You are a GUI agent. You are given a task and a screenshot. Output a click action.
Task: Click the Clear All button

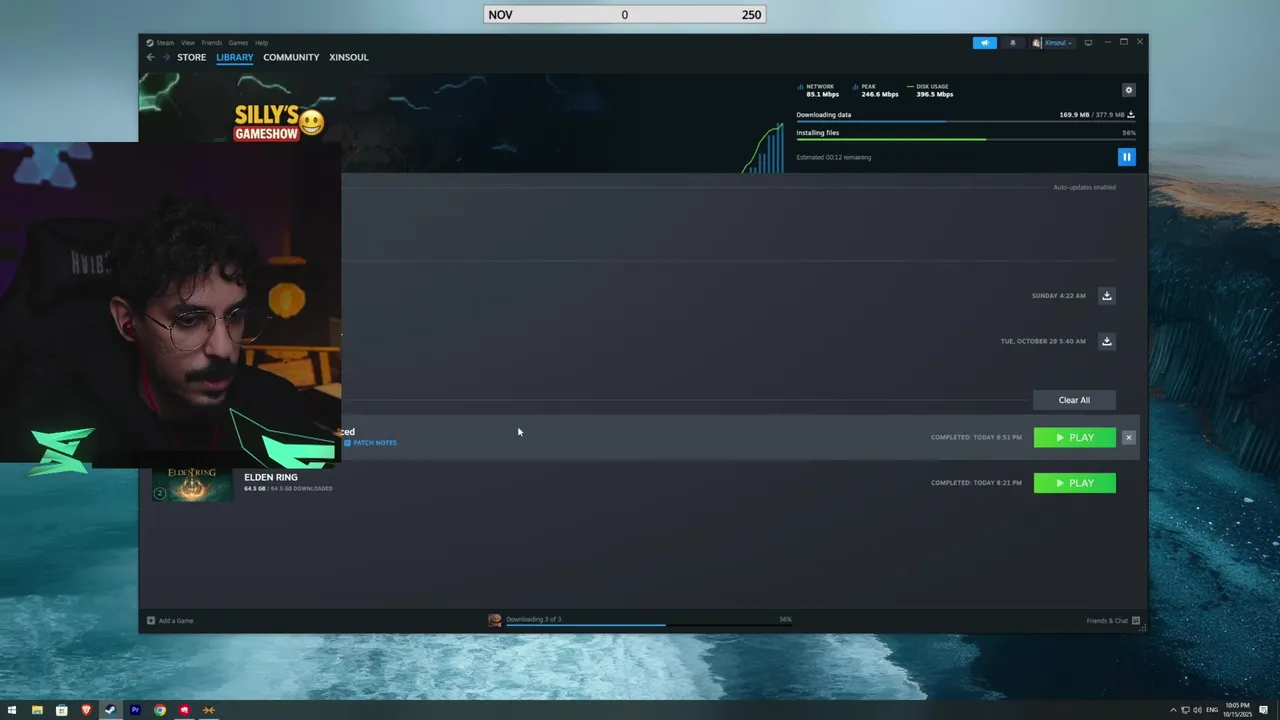1074,400
